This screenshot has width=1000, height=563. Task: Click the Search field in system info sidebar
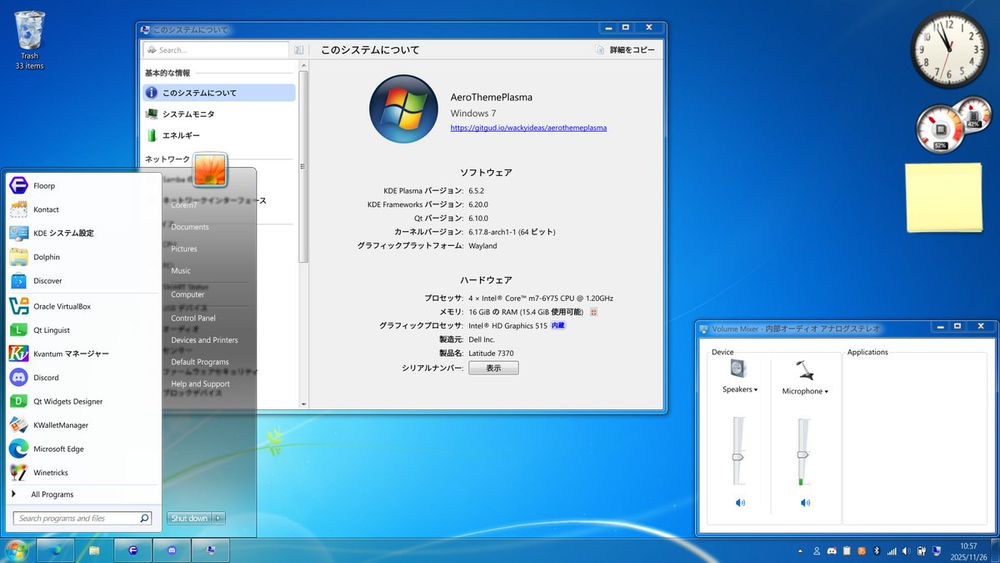coord(216,50)
